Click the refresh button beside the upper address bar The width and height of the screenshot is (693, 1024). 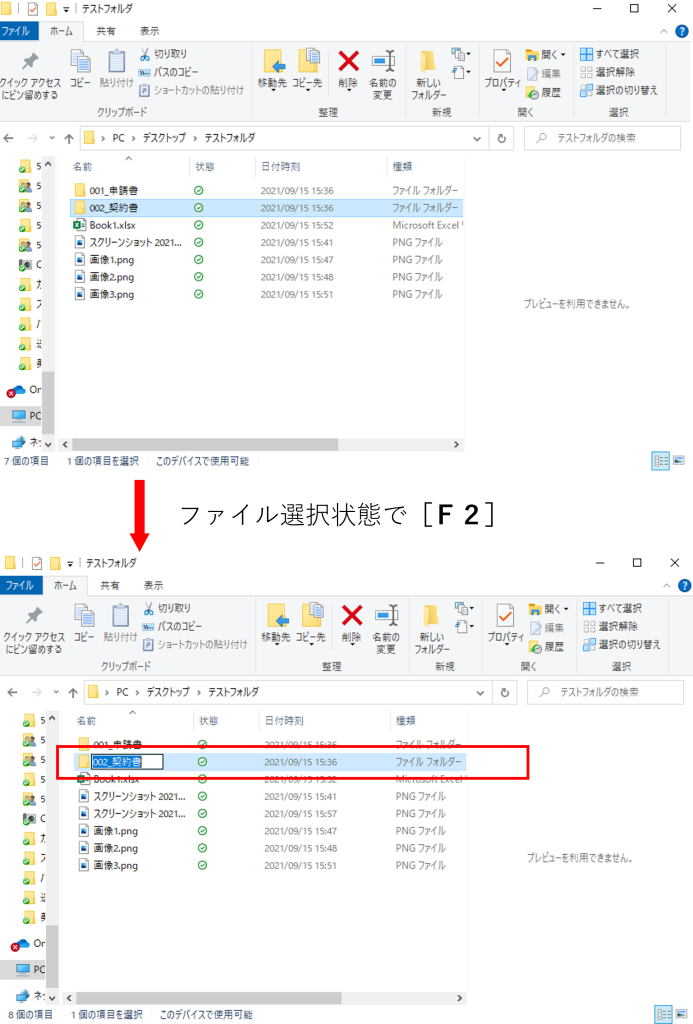[502, 138]
